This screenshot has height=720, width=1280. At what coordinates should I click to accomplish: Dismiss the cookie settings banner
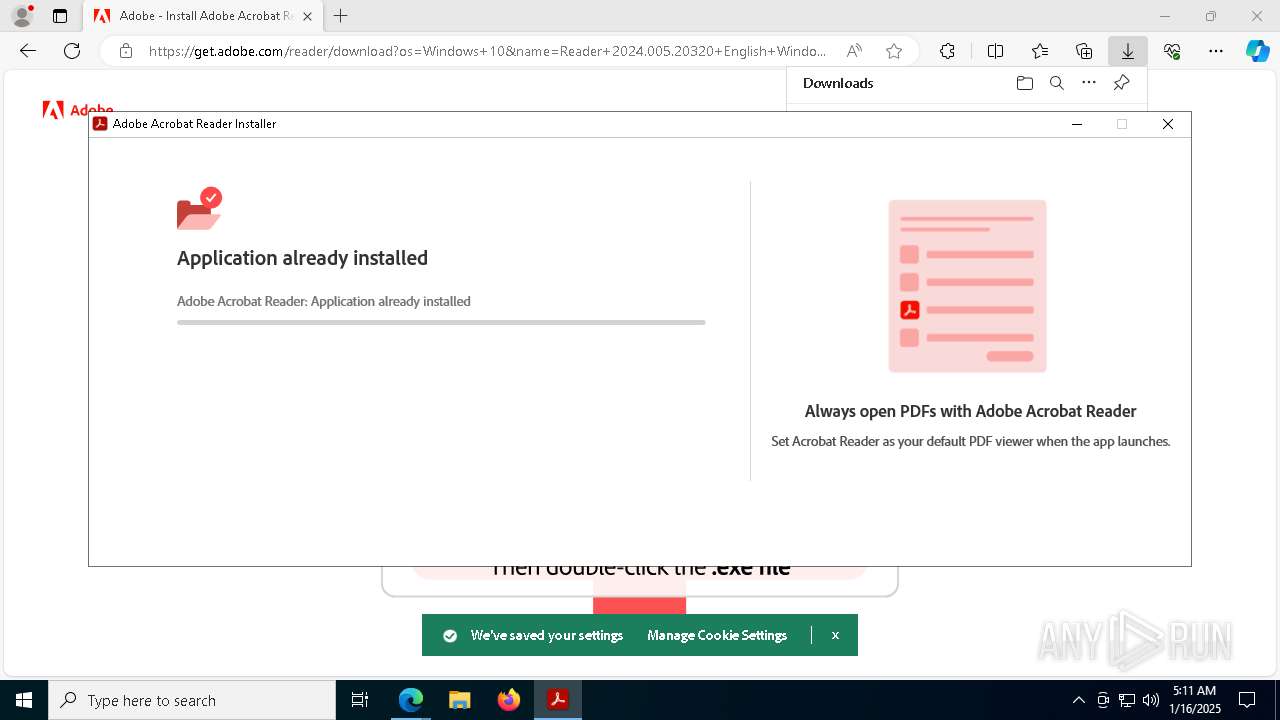pyautogui.click(x=835, y=635)
